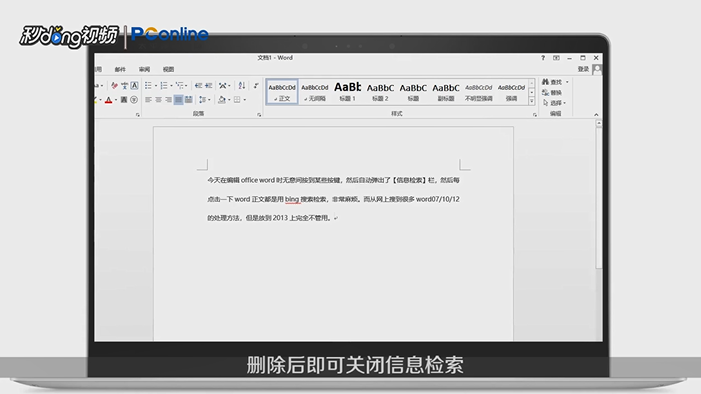This screenshot has height=394, width=701.
Task: Open the Styles pane launcher
Action: click(535, 115)
